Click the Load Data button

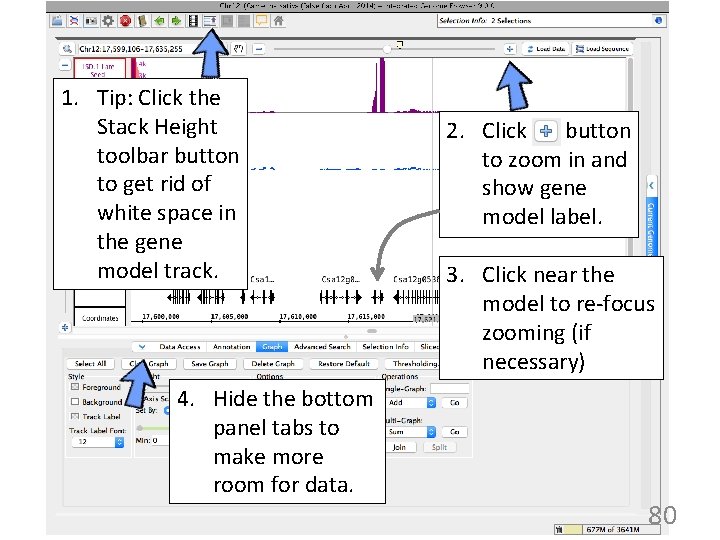point(546,49)
